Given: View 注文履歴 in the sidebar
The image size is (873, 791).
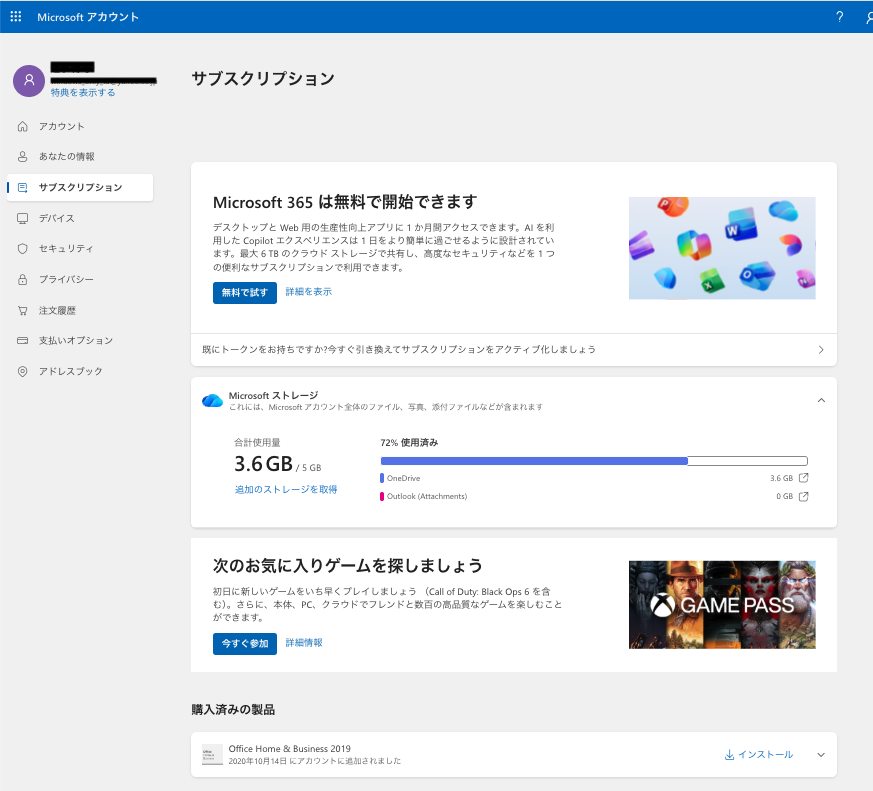Looking at the screenshot, I should (x=57, y=311).
